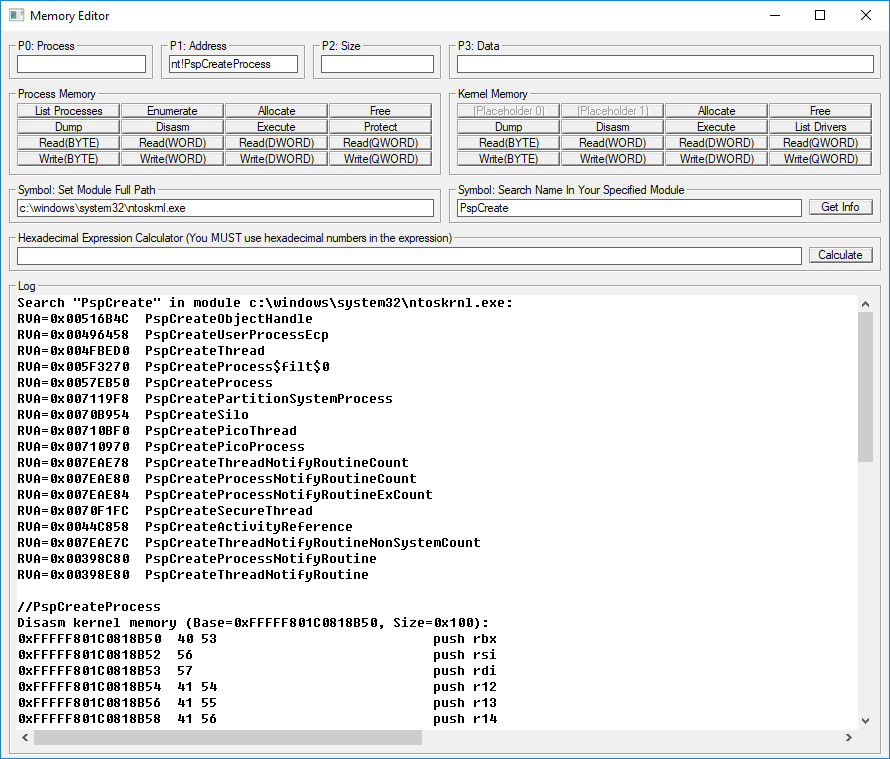
Task: Click Write(DWORD) in Kernel Memory
Action: pos(716,158)
